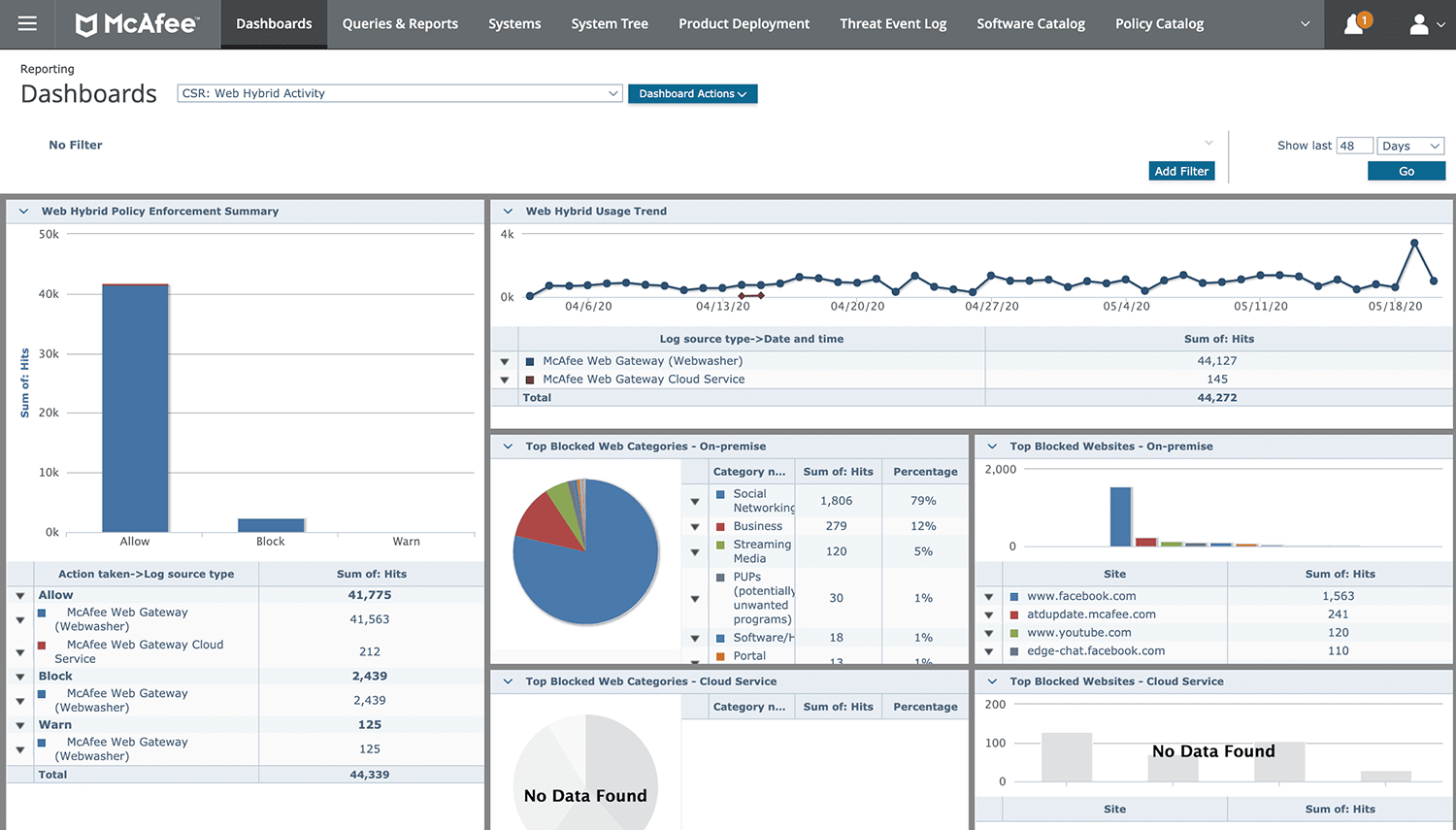1456x830 pixels.
Task: Open the hamburger main menu
Action: pos(27,23)
